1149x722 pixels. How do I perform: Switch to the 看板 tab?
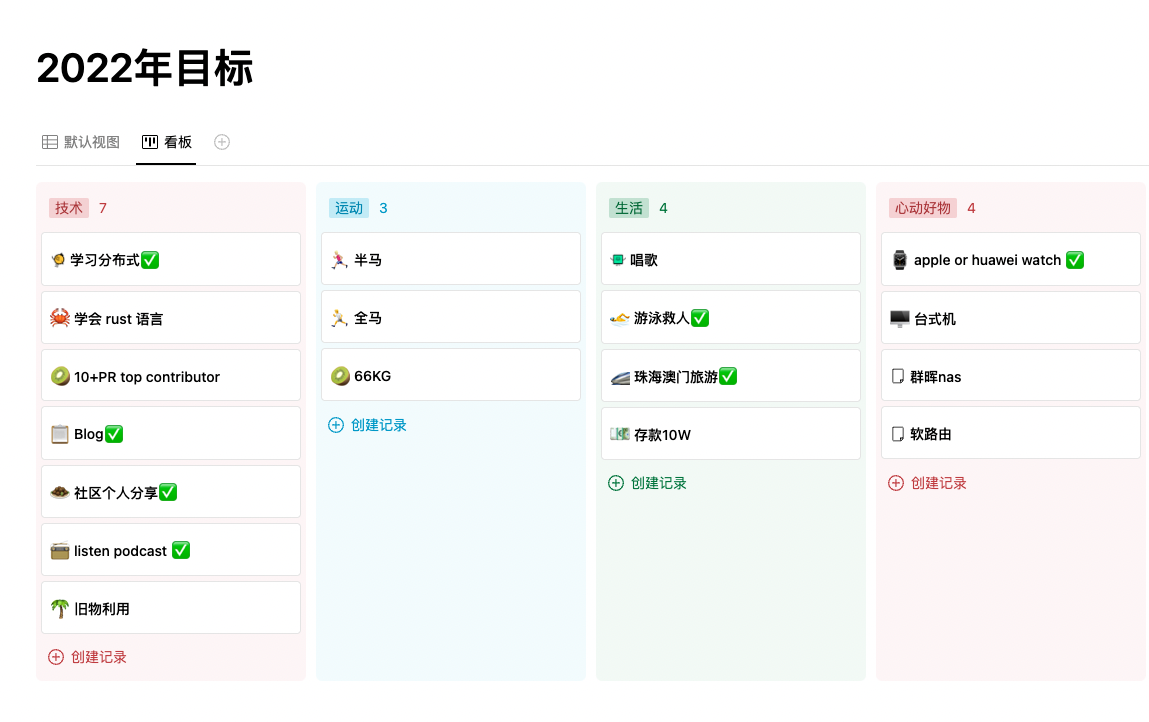tap(176, 141)
